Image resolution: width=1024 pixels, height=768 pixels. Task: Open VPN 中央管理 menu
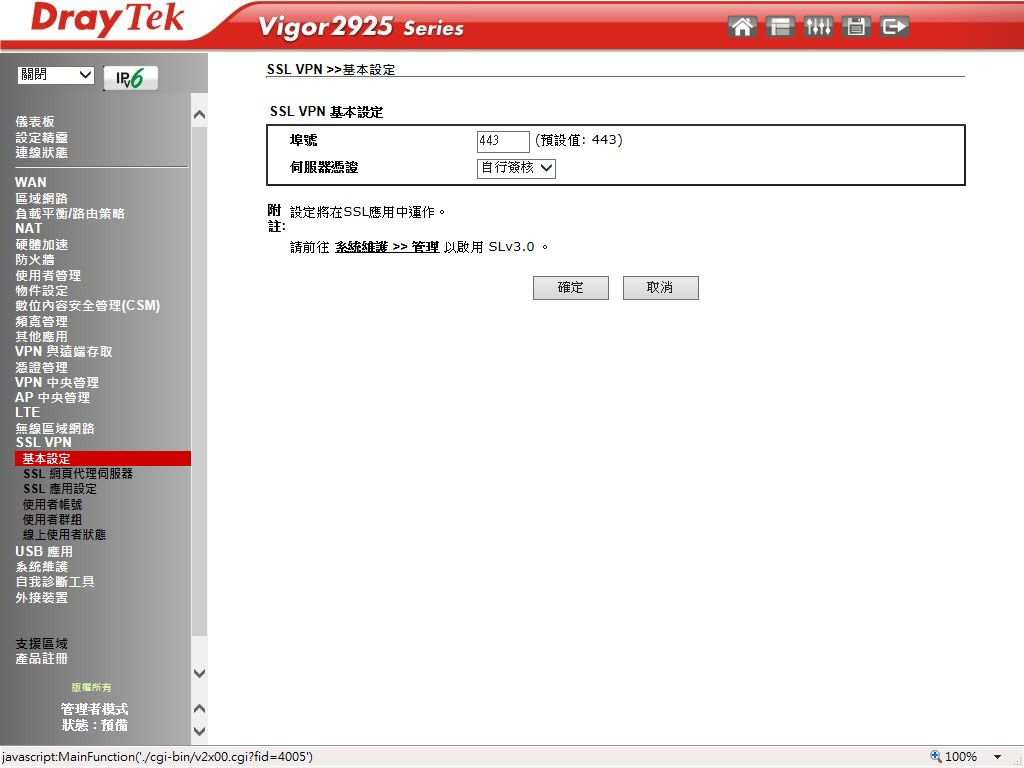pyautogui.click(x=57, y=382)
